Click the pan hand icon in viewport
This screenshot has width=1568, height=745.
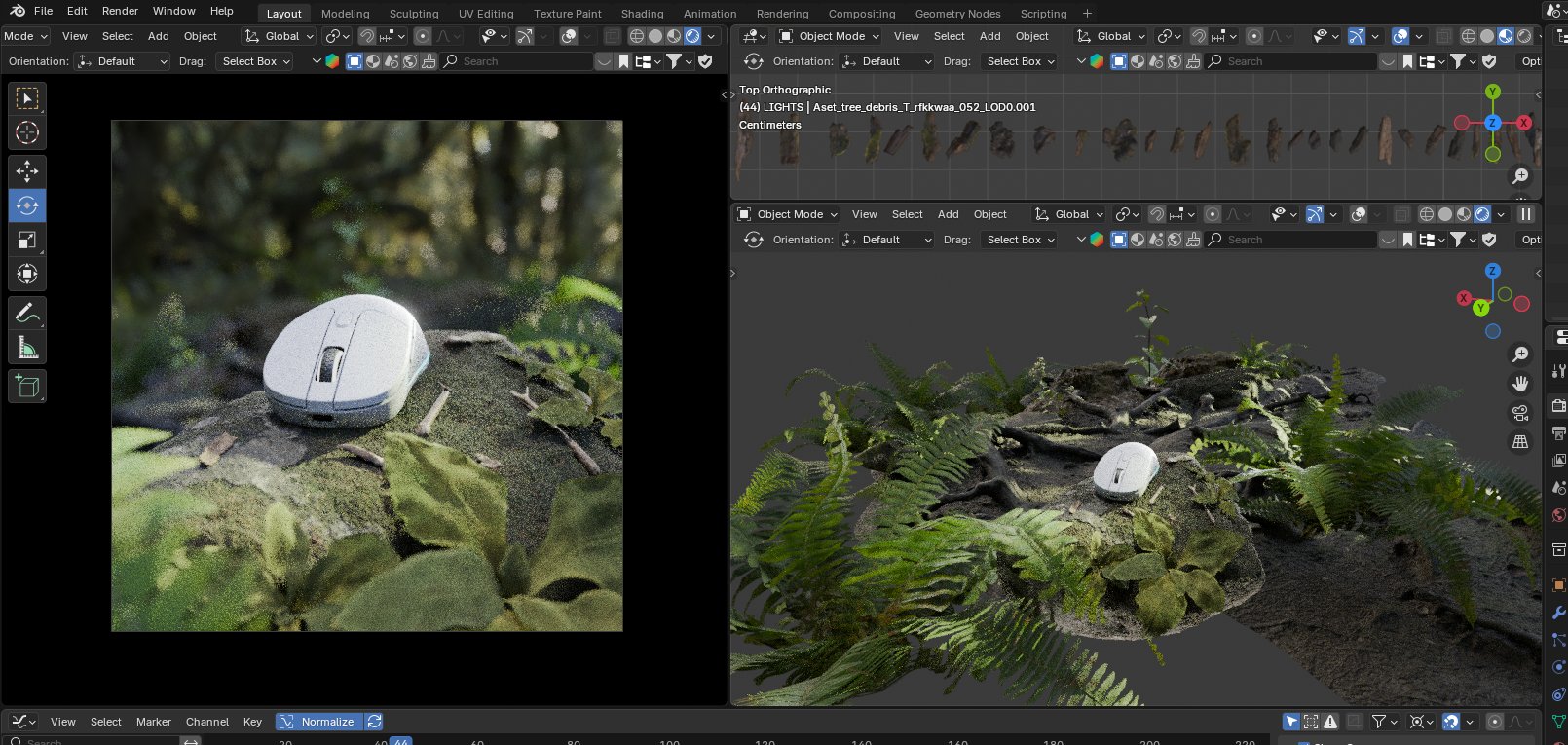(1519, 384)
